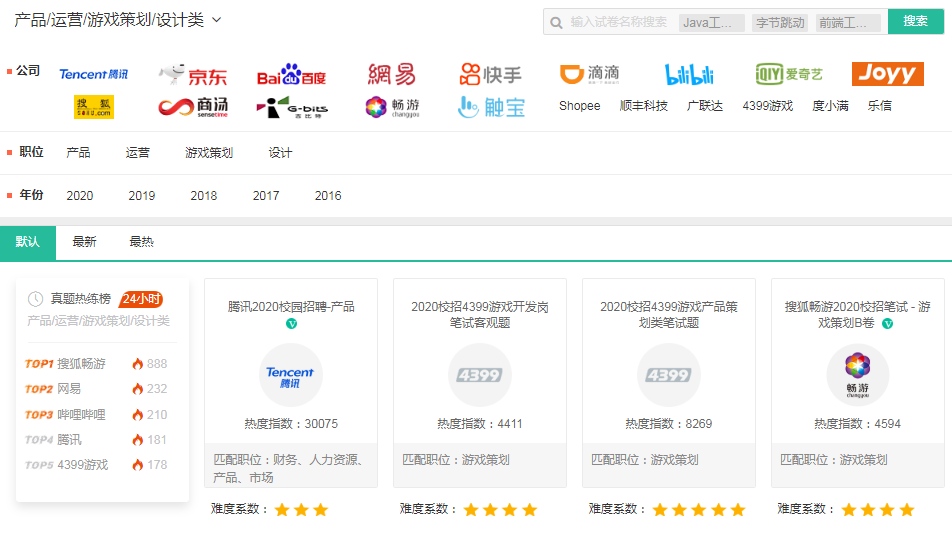Filter by G-bits company logo
The image size is (952, 533).
(x=291, y=107)
